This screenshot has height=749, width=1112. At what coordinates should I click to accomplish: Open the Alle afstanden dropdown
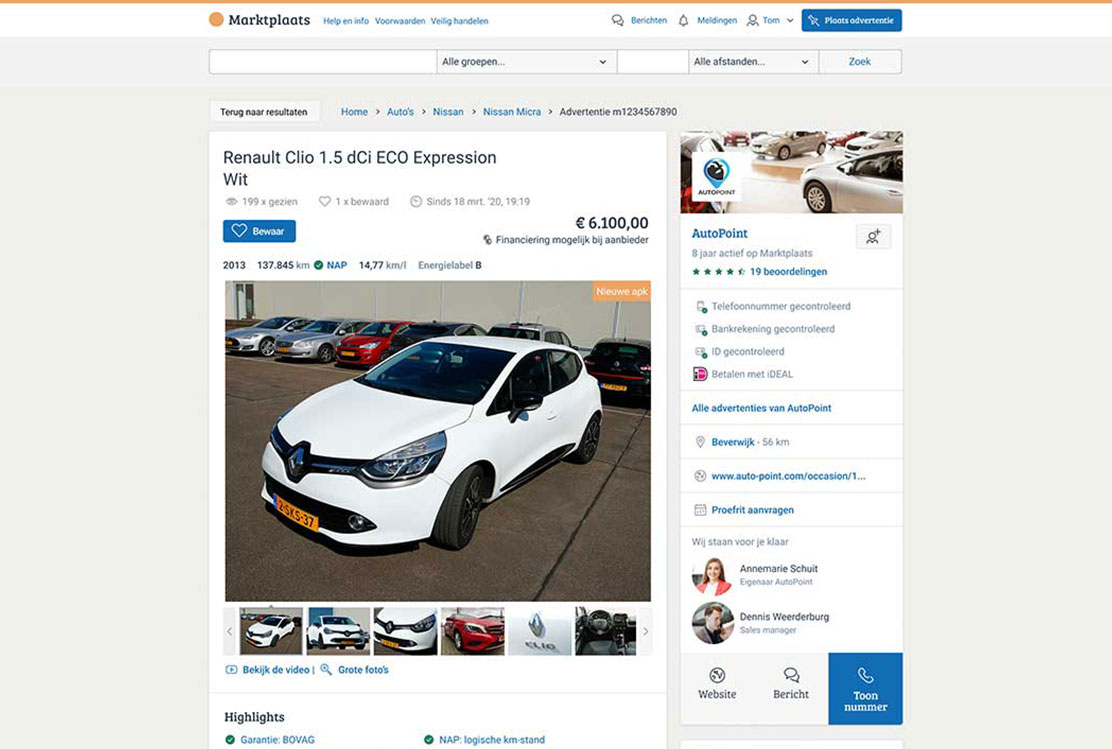[753, 62]
